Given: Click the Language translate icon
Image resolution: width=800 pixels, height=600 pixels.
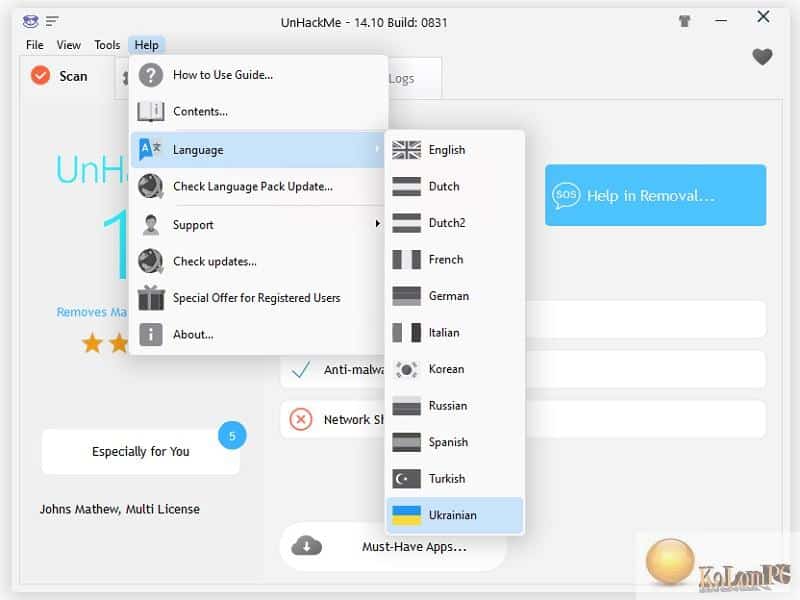Looking at the screenshot, I should 150,149.
